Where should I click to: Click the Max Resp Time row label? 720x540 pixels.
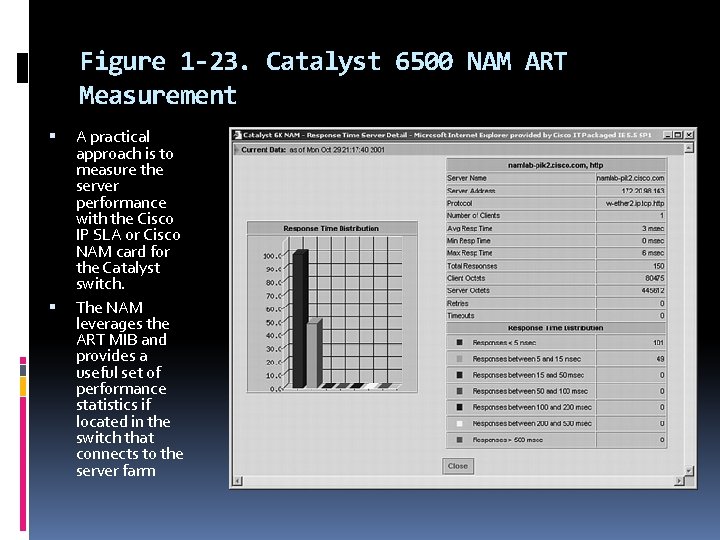pyautogui.click(x=469, y=253)
